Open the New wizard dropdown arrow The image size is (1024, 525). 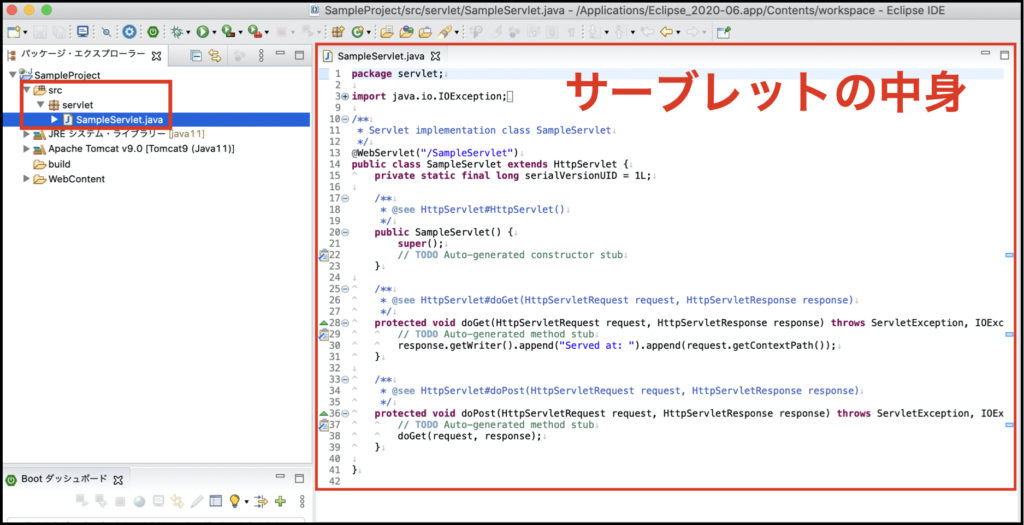click(x=25, y=32)
